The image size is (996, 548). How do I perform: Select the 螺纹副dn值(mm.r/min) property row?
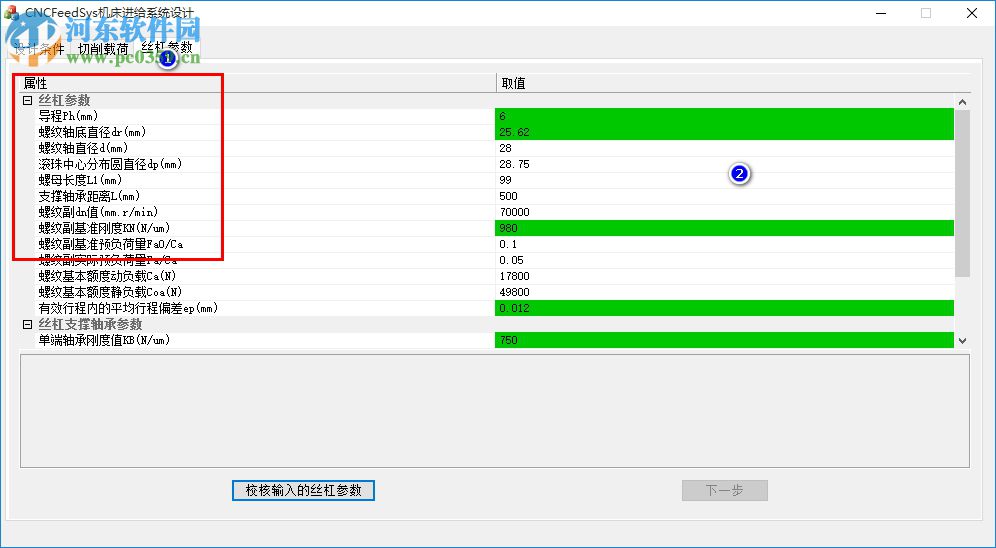click(x=266, y=212)
